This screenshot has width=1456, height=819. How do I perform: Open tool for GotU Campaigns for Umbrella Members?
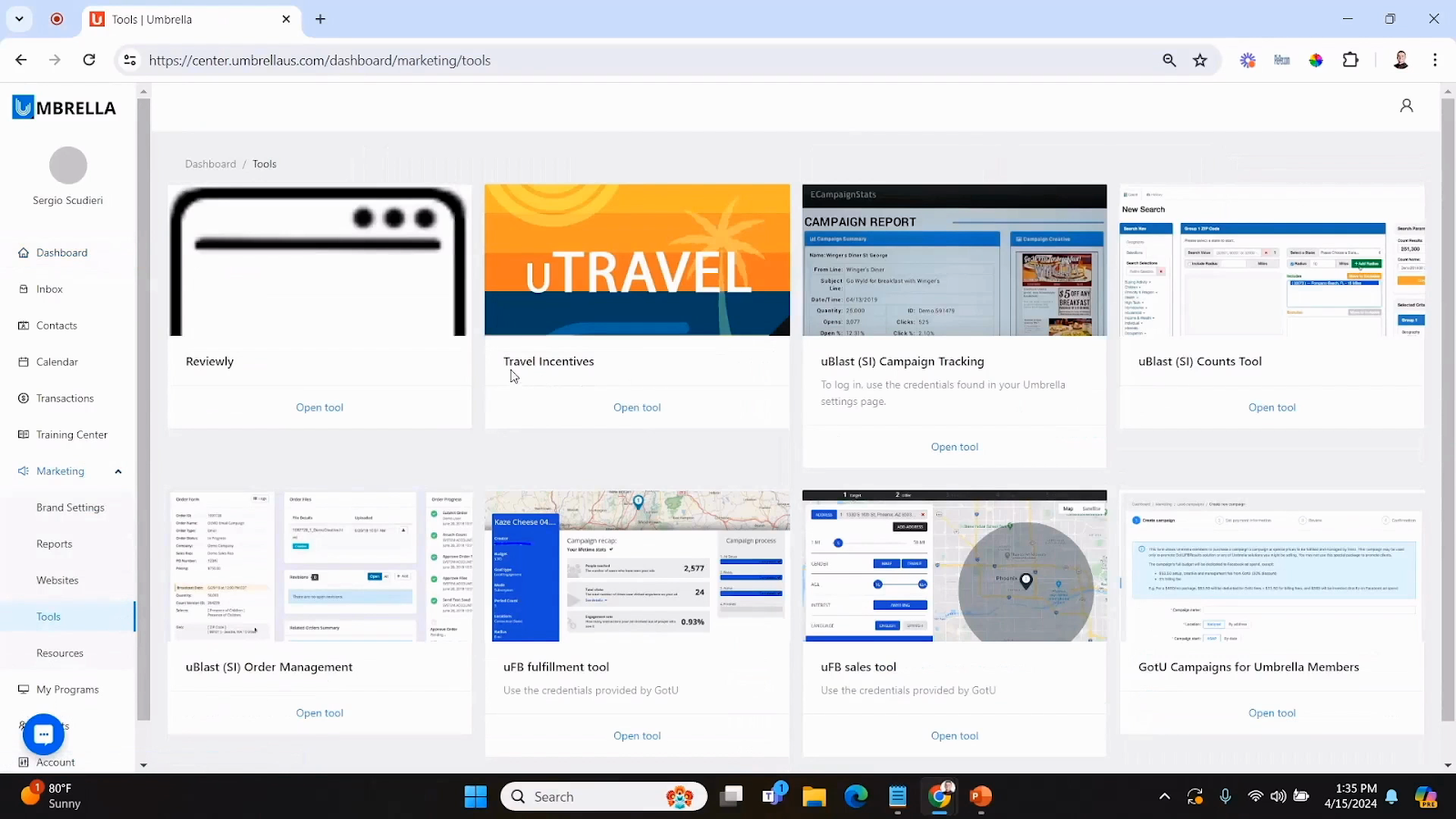click(x=1272, y=713)
